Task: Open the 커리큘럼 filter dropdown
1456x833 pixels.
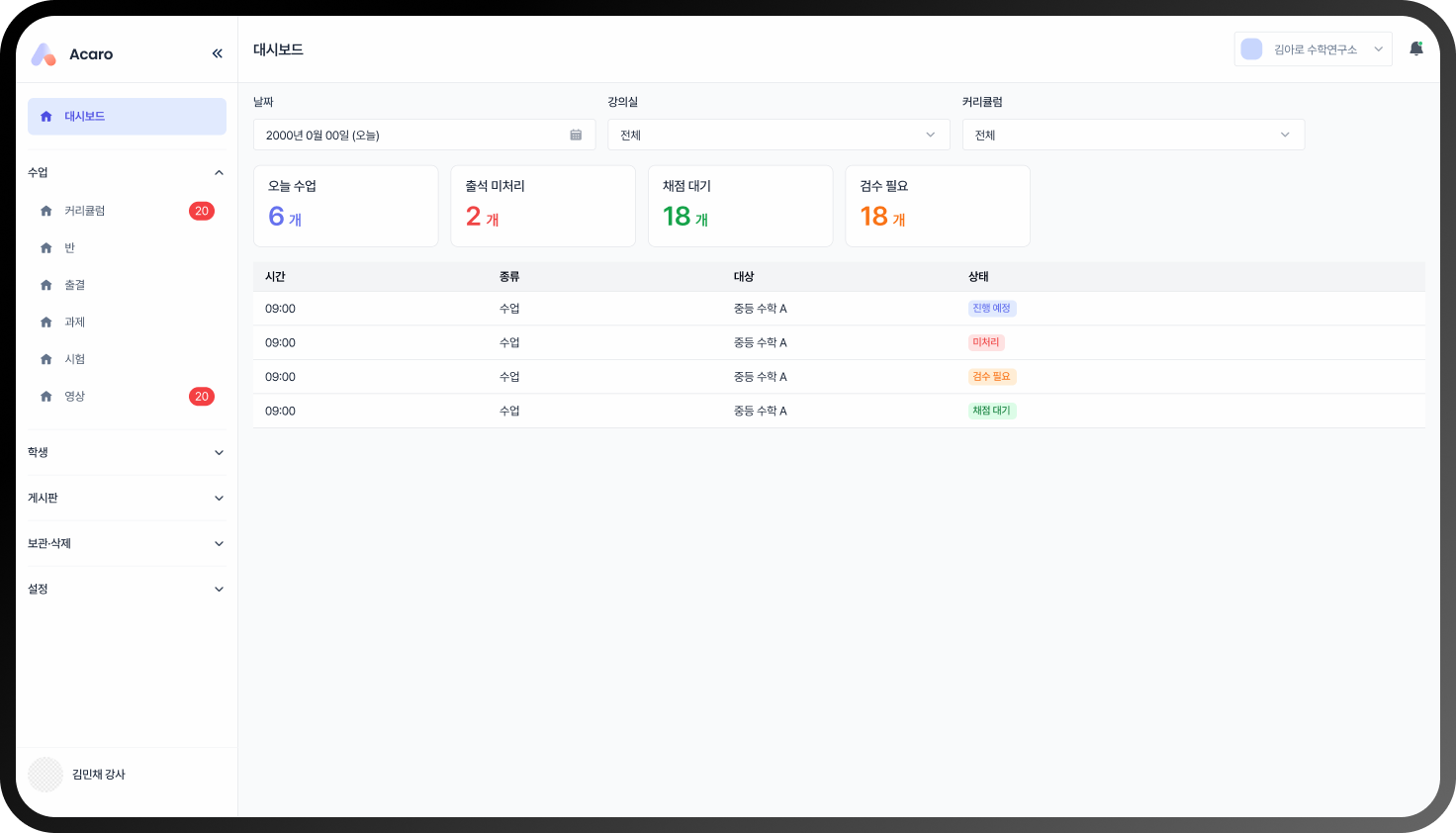Action: (x=1134, y=135)
